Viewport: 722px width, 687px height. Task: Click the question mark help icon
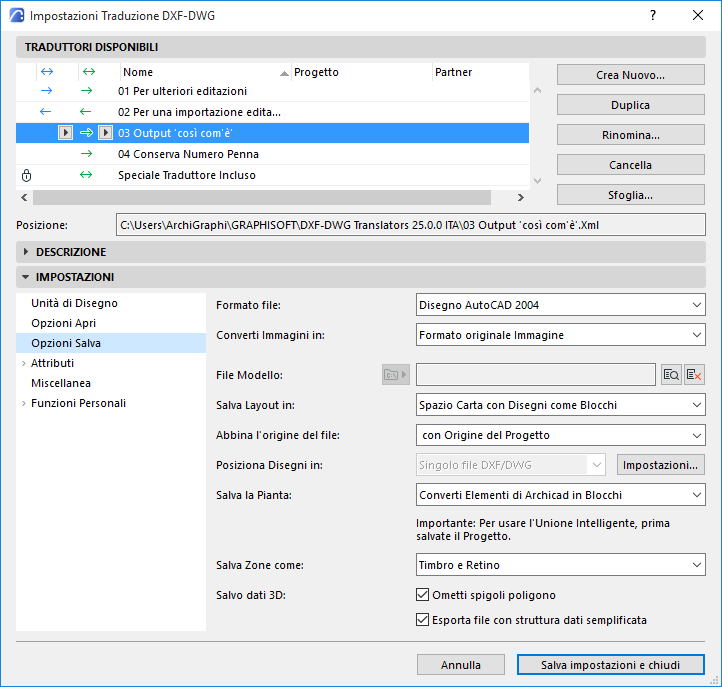[652, 15]
